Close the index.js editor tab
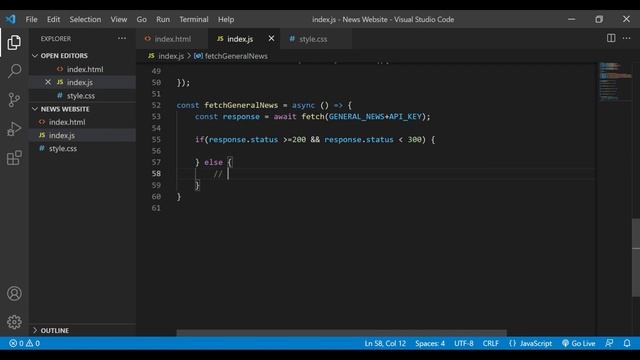Viewport: 640px width, 360px height. 271,38
